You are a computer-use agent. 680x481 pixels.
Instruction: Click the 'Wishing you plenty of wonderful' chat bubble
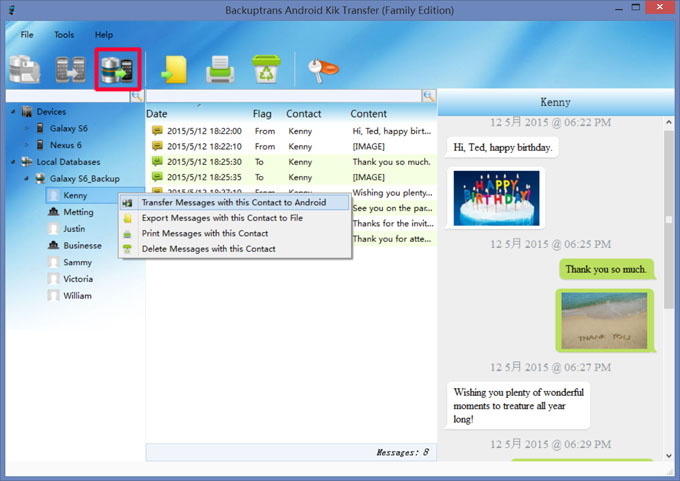point(518,406)
